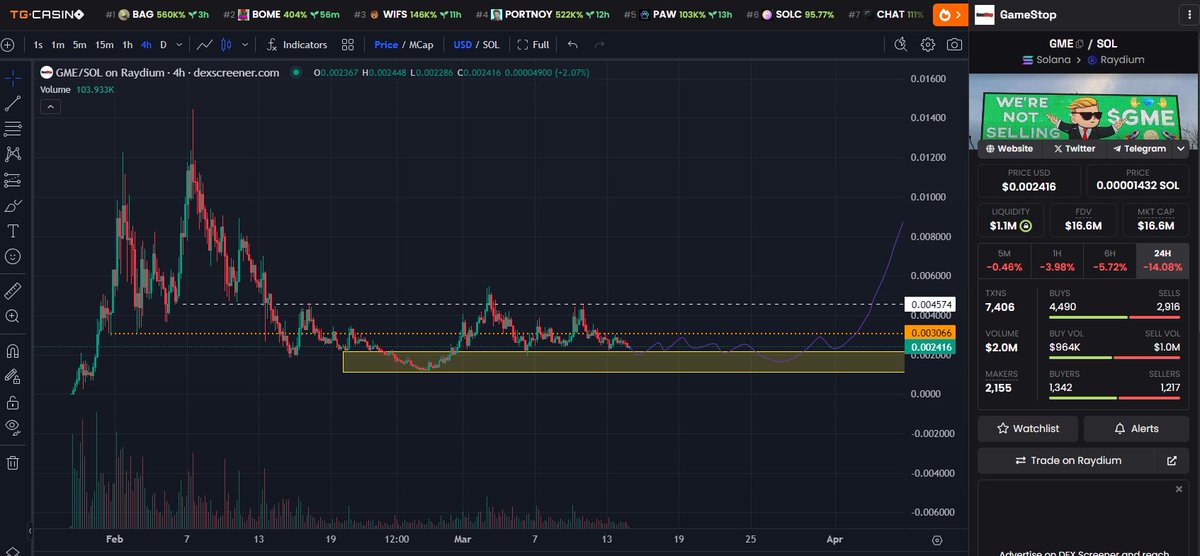Open price Alerts for GME
Screen dimensions: 1200x556
1137,428
